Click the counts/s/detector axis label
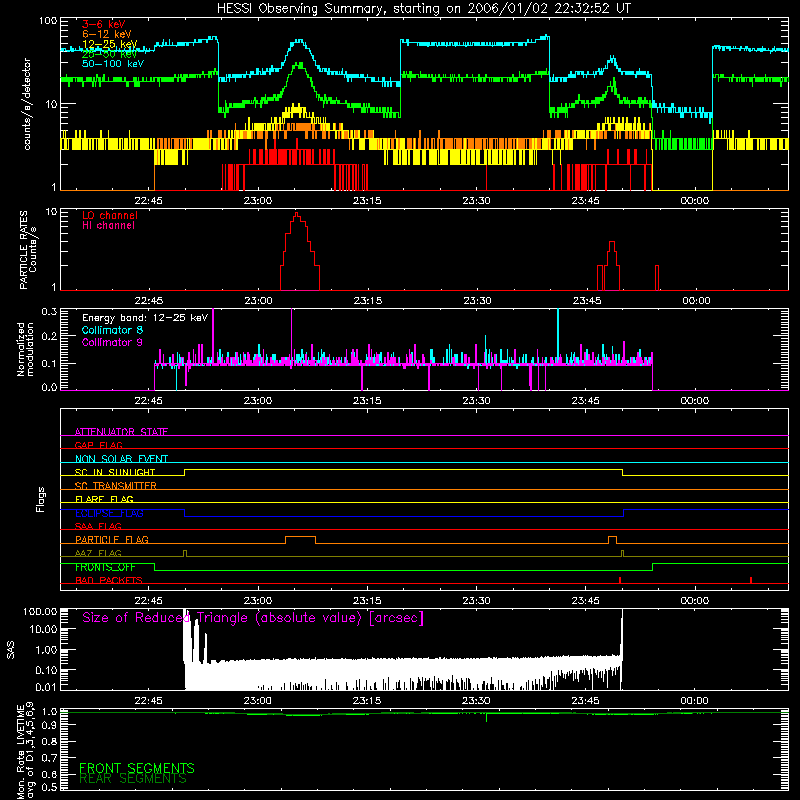 27,104
